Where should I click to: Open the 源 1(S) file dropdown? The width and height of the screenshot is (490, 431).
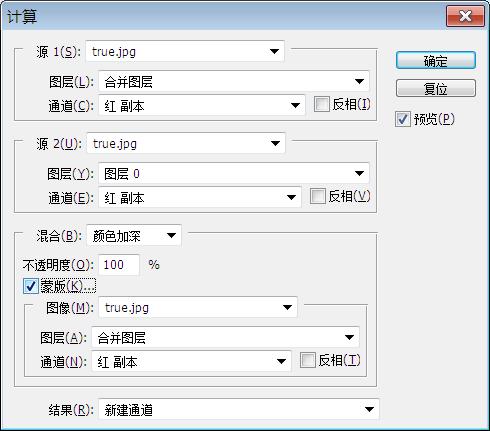185,51
